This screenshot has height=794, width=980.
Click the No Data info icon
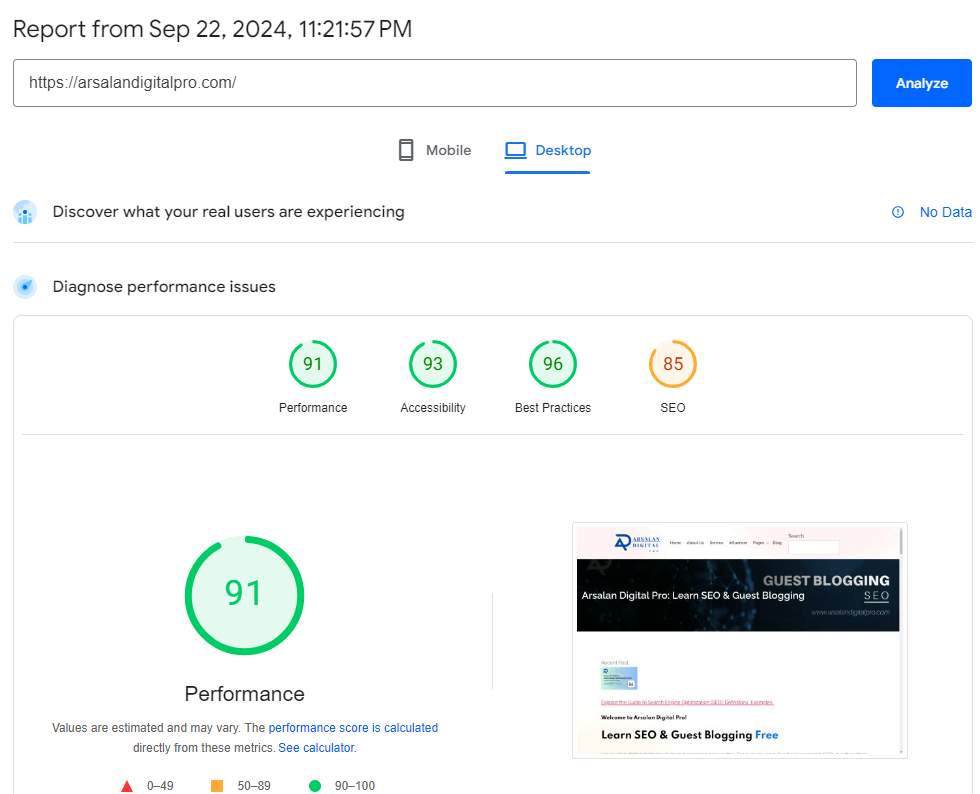click(898, 212)
